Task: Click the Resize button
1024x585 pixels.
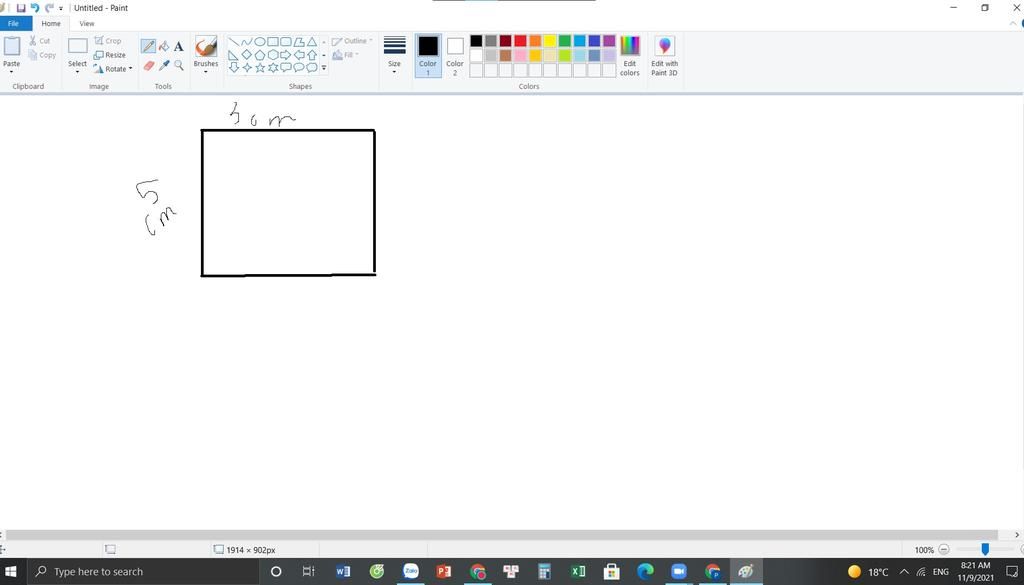Action: coord(113,55)
